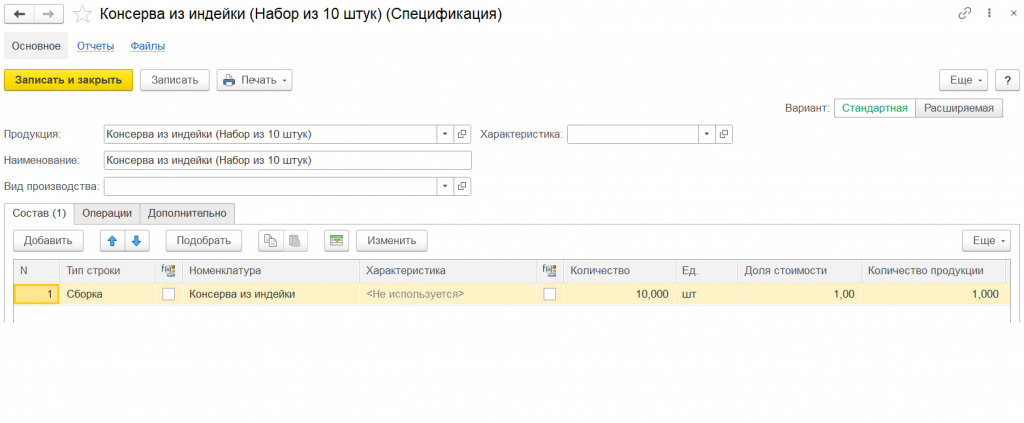1024x423 pixels.
Task: Click into the Вид производства input field
Action: tap(270, 186)
